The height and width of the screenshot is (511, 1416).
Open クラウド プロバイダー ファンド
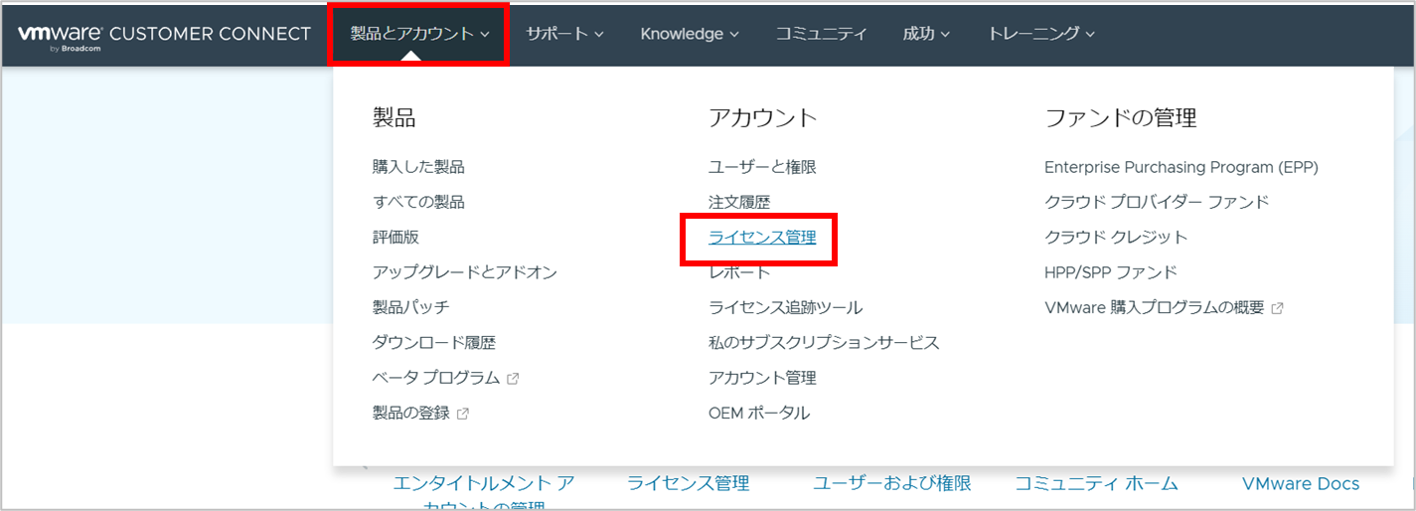click(1156, 202)
